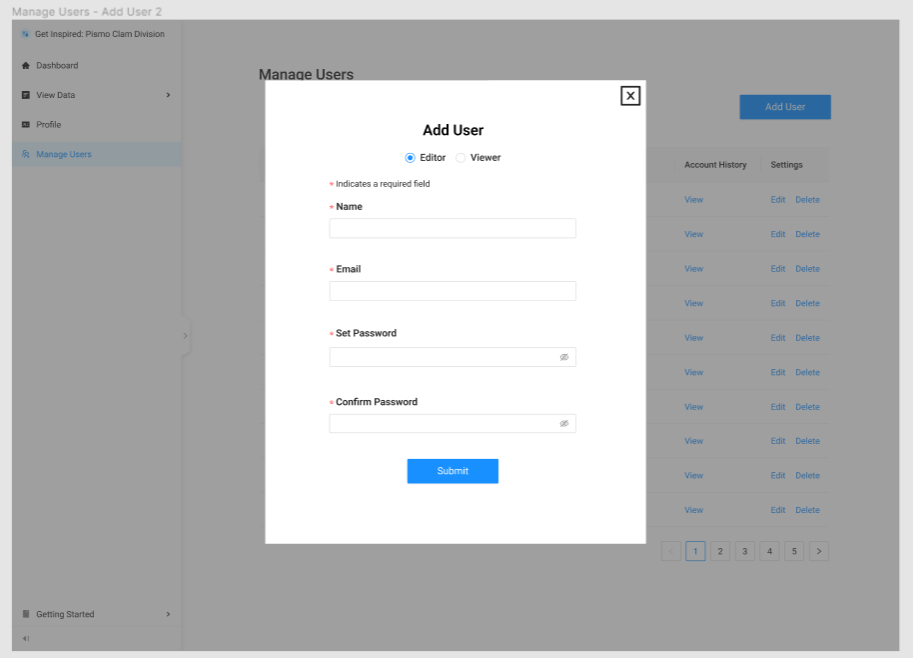Navigate to Dashboard from the sidebar menu
Image resolution: width=913 pixels, height=658 pixels.
(55, 65)
